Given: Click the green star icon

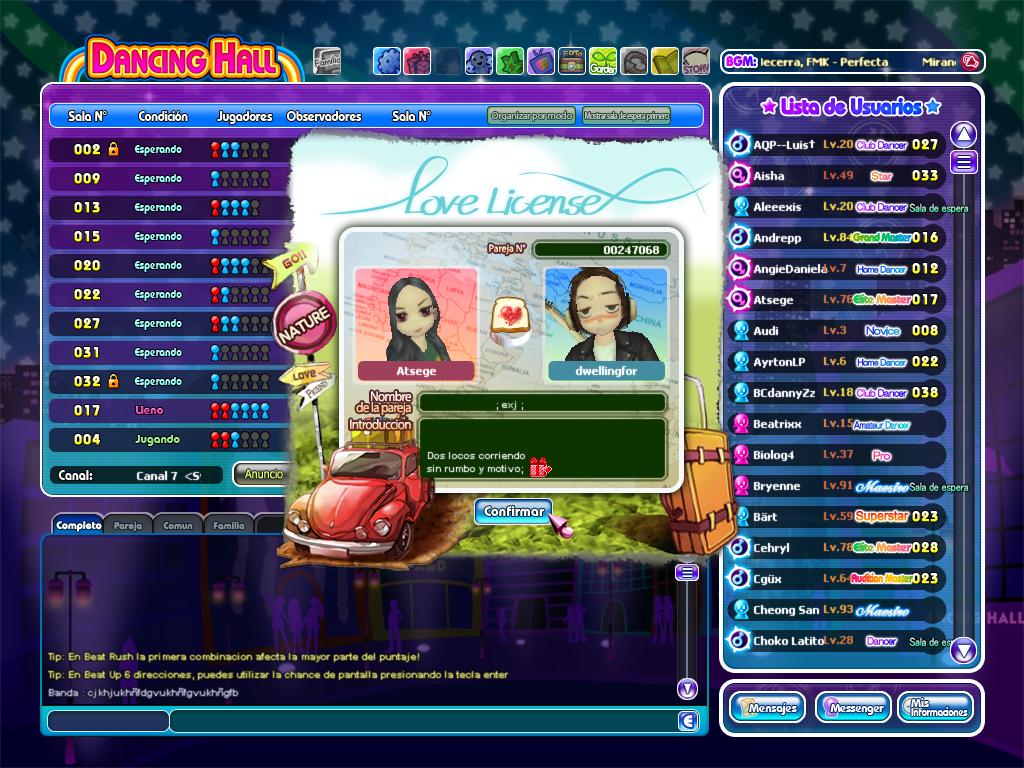Looking at the screenshot, I should click(509, 61).
